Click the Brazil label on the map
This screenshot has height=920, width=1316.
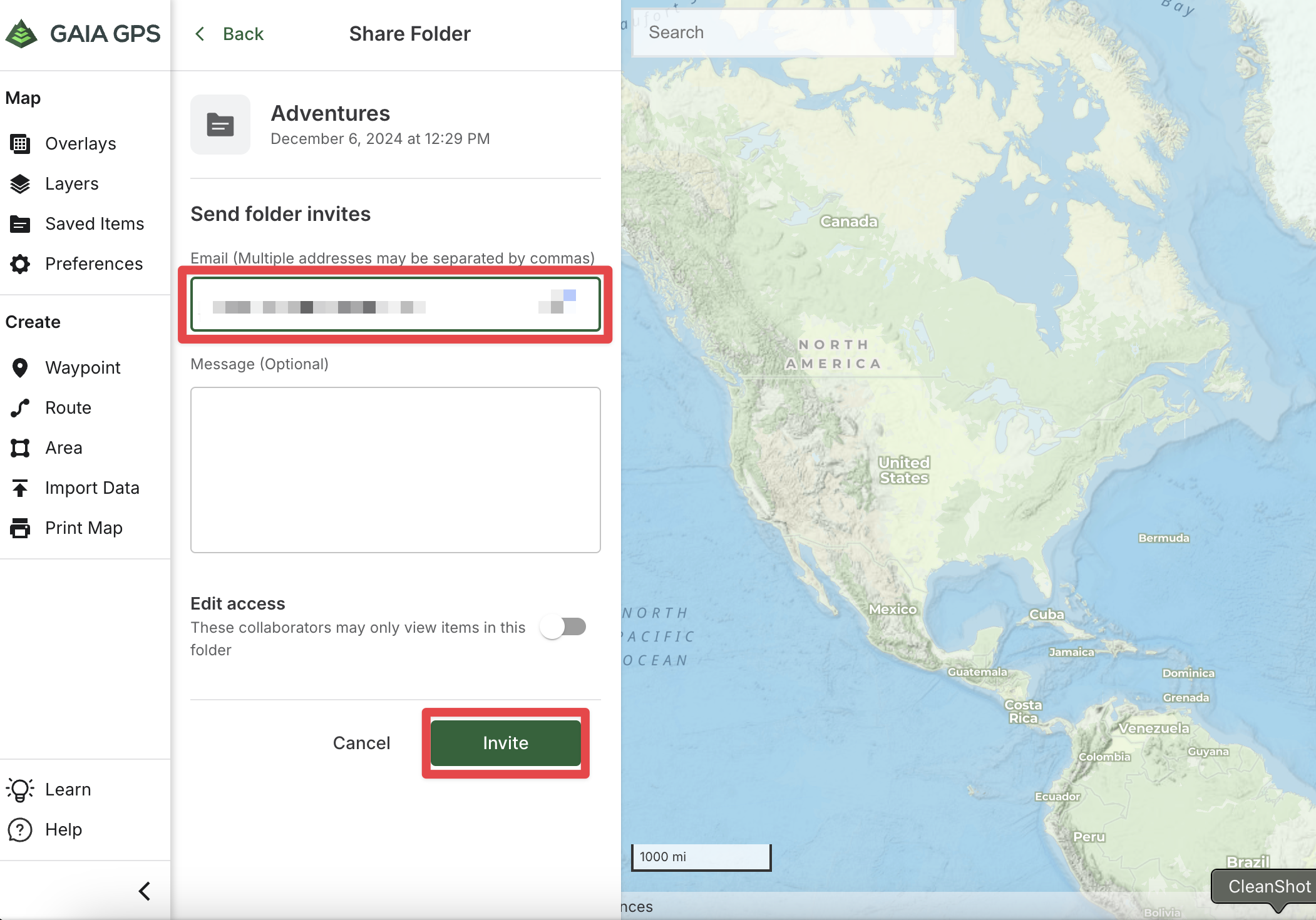[x=1248, y=862]
